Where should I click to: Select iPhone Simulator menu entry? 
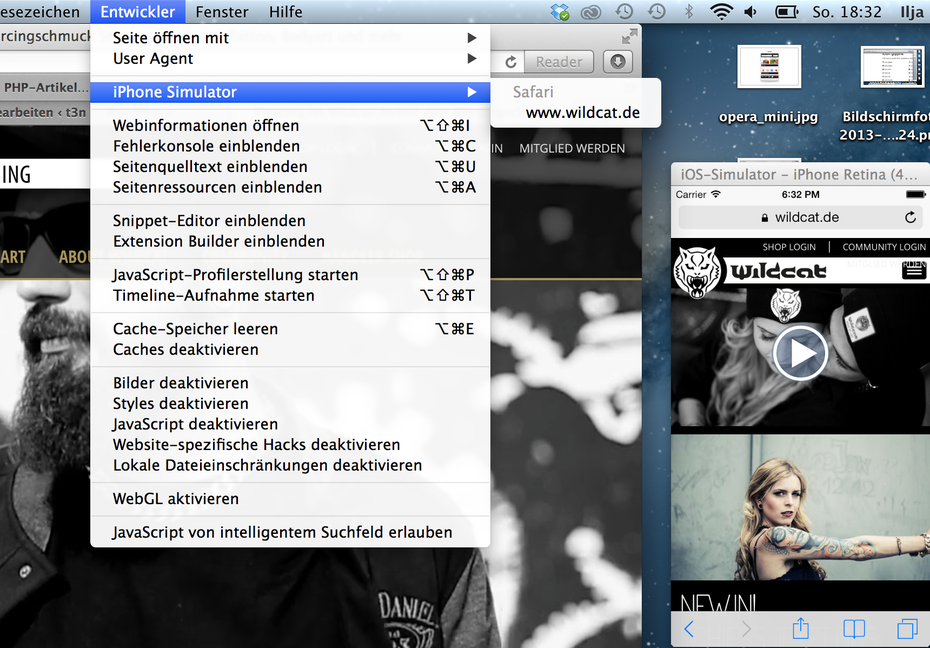coord(290,92)
